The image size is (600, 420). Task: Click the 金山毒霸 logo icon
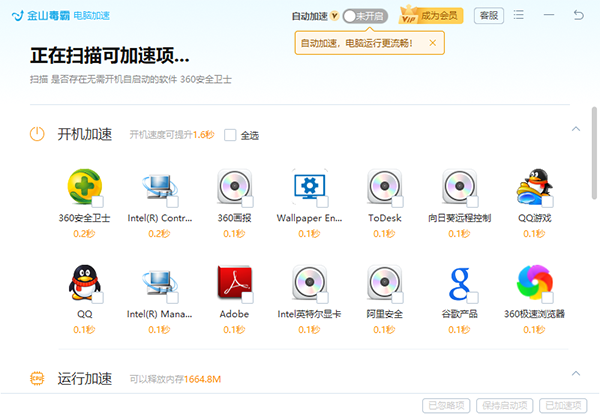point(18,16)
